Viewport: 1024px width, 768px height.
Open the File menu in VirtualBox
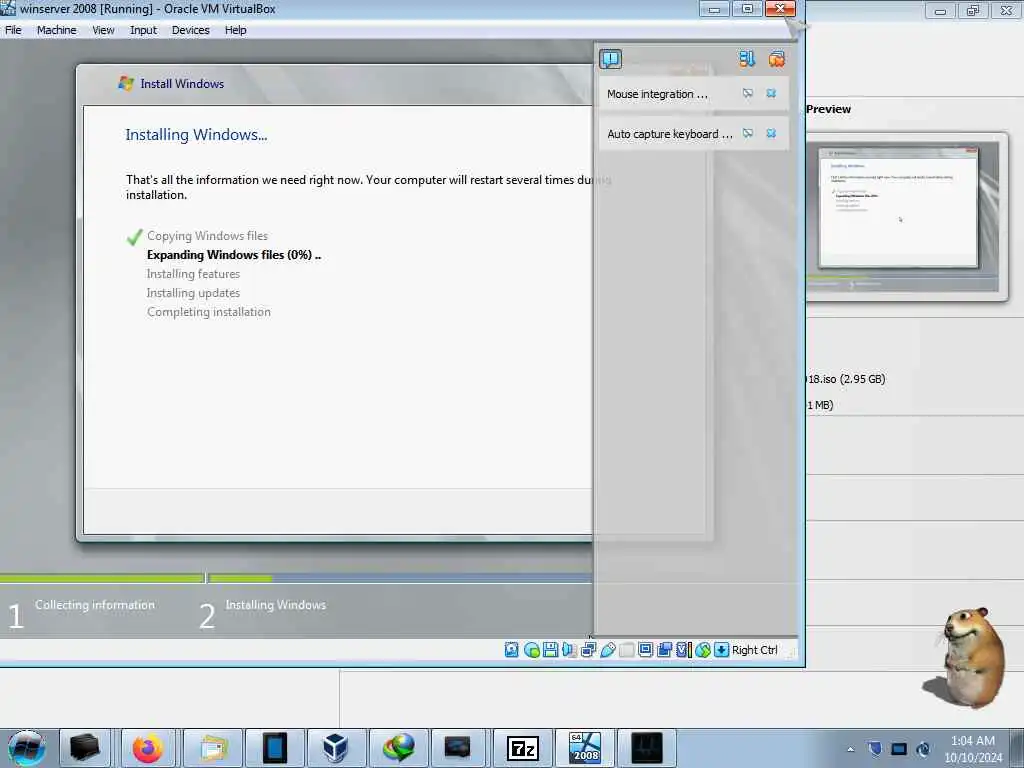[x=13, y=30]
